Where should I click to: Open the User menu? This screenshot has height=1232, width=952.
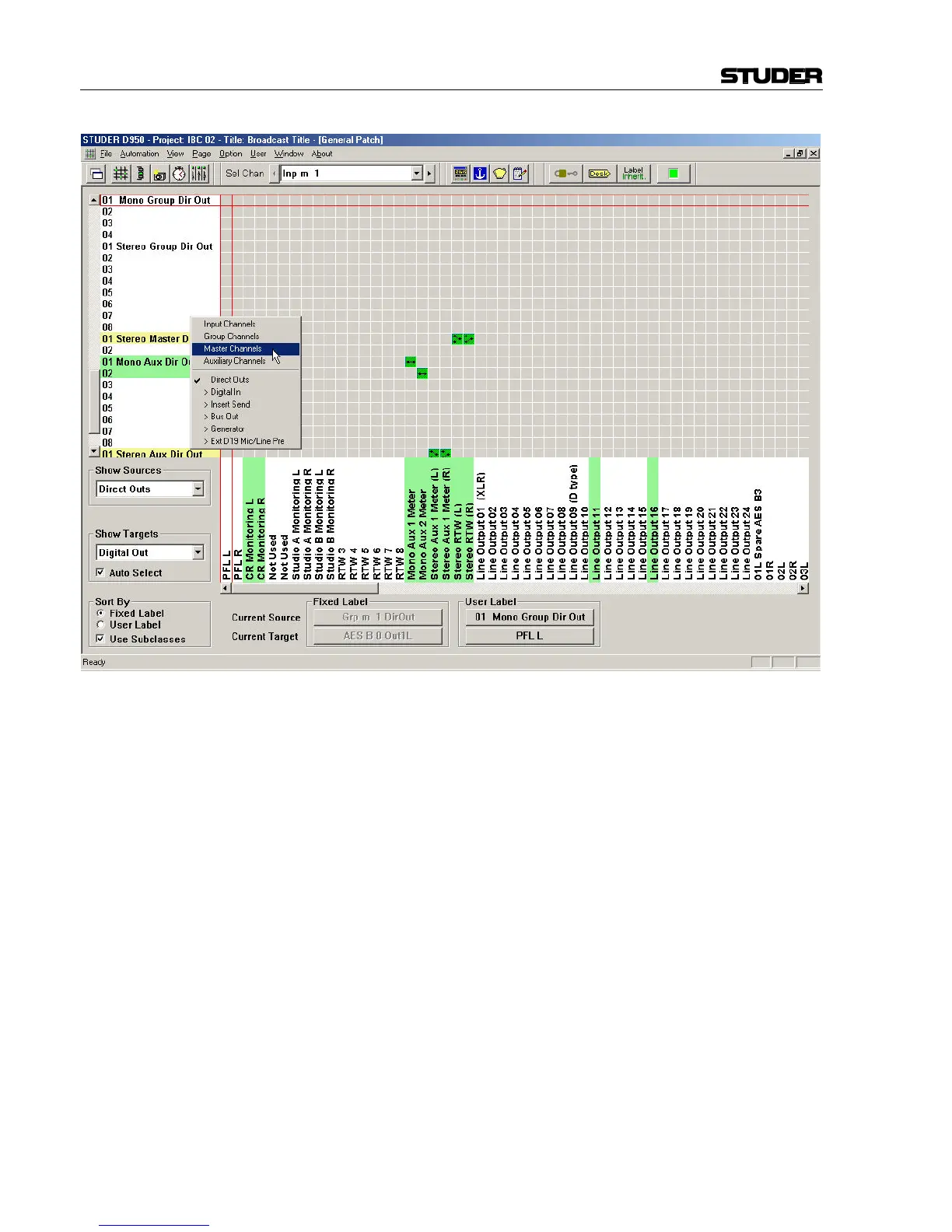pyautogui.click(x=258, y=154)
